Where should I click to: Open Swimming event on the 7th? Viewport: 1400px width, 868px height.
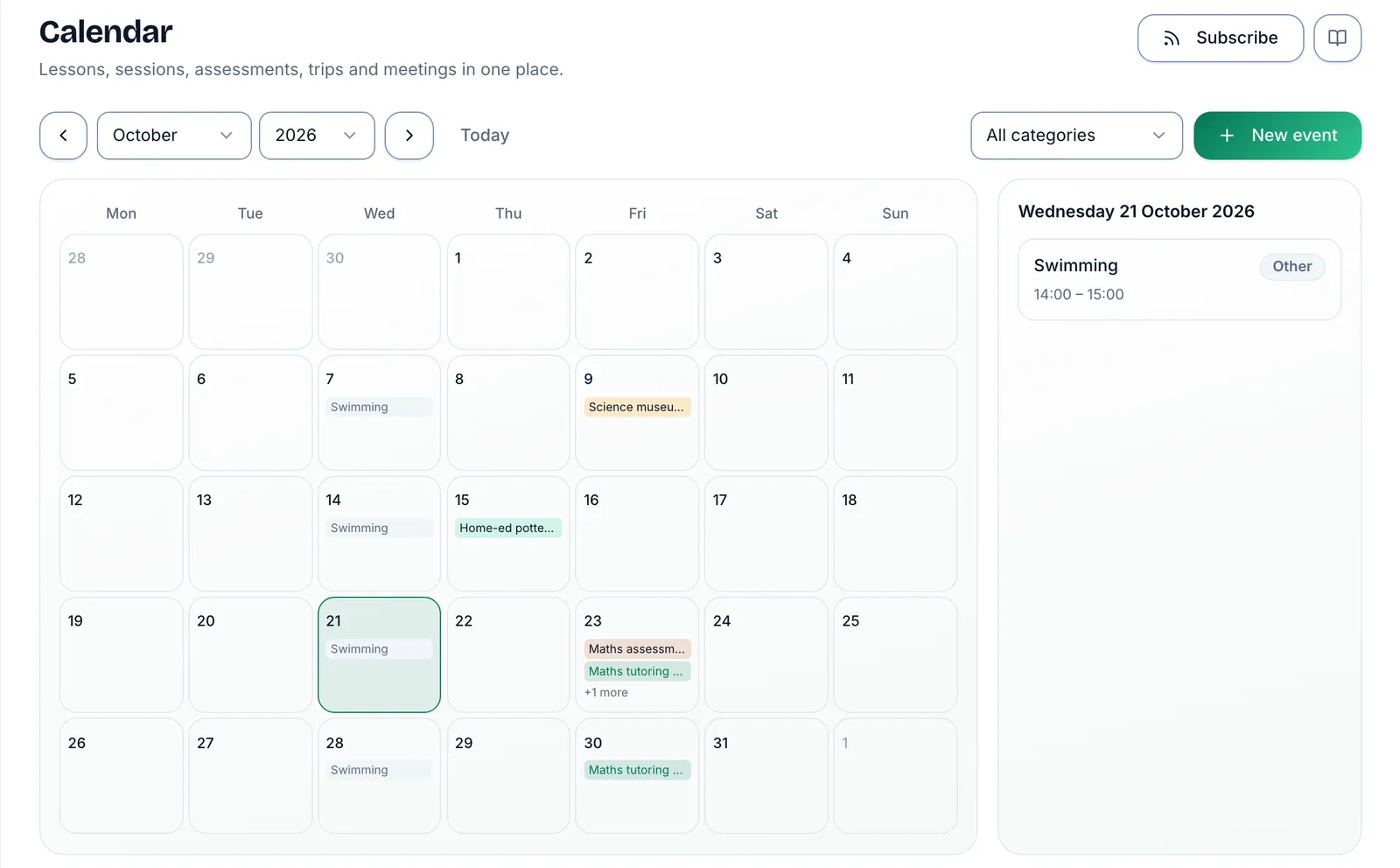click(x=379, y=407)
